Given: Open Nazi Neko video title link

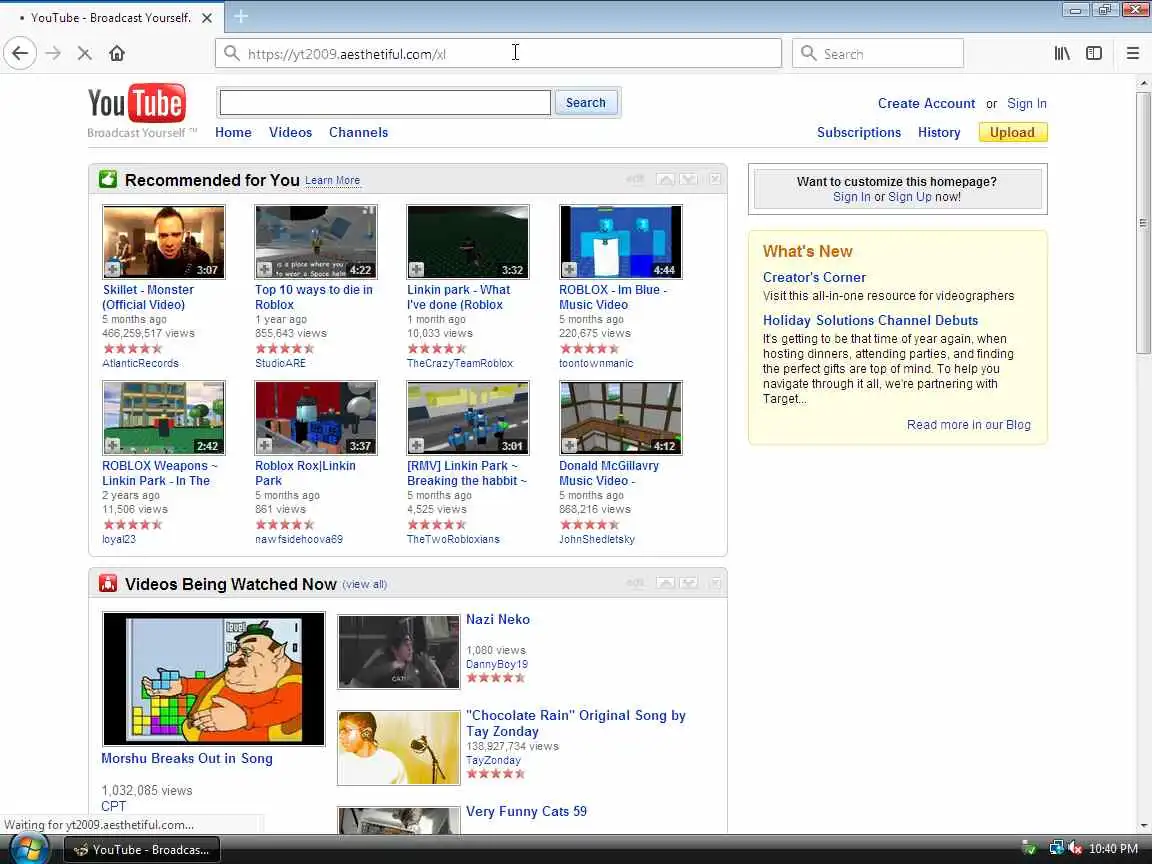Looking at the screenshot, I should pos(497,619).
